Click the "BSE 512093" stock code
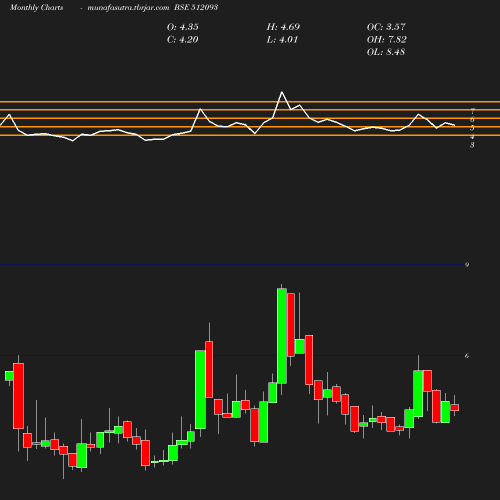Image resolution: width=500 pixels, height=500 pixels. (196, 8)
